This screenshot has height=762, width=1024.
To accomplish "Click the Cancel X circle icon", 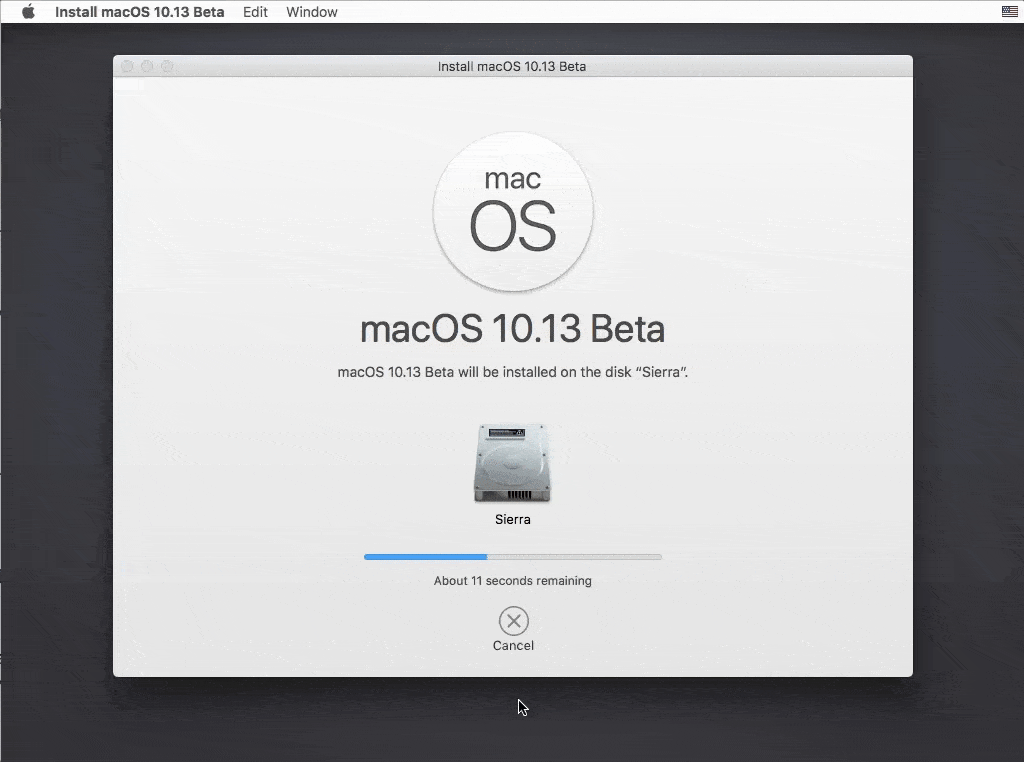I will [513, 621].
